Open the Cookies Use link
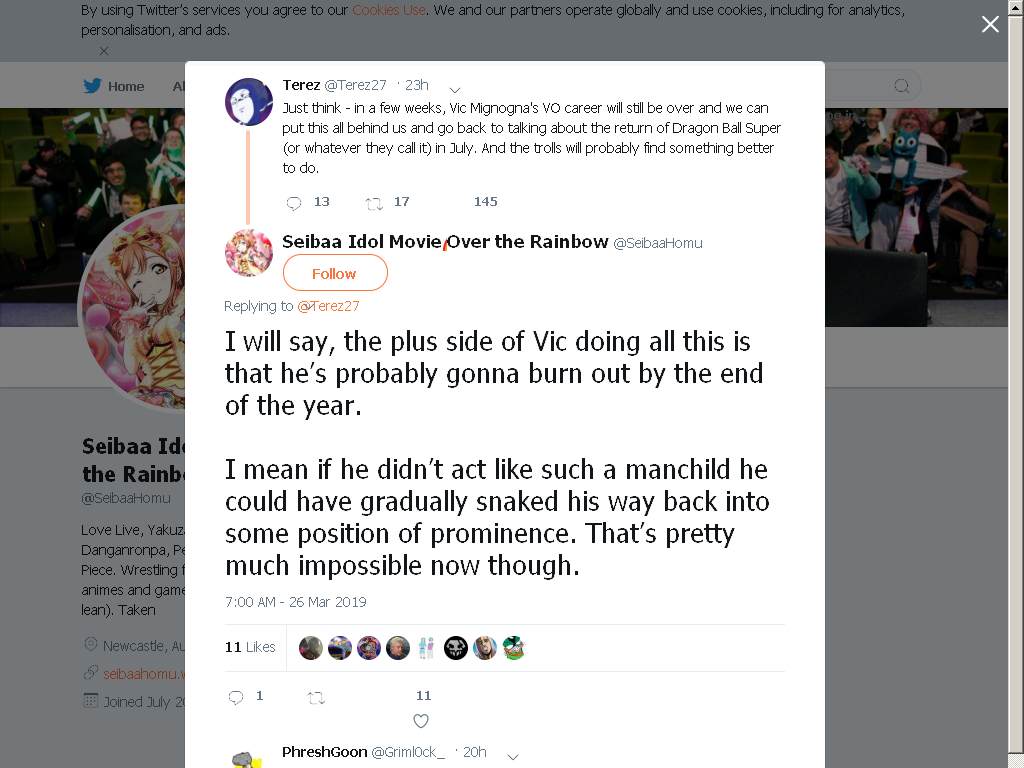The width and height of the screenshot is (1024, 768). [389, 10]
